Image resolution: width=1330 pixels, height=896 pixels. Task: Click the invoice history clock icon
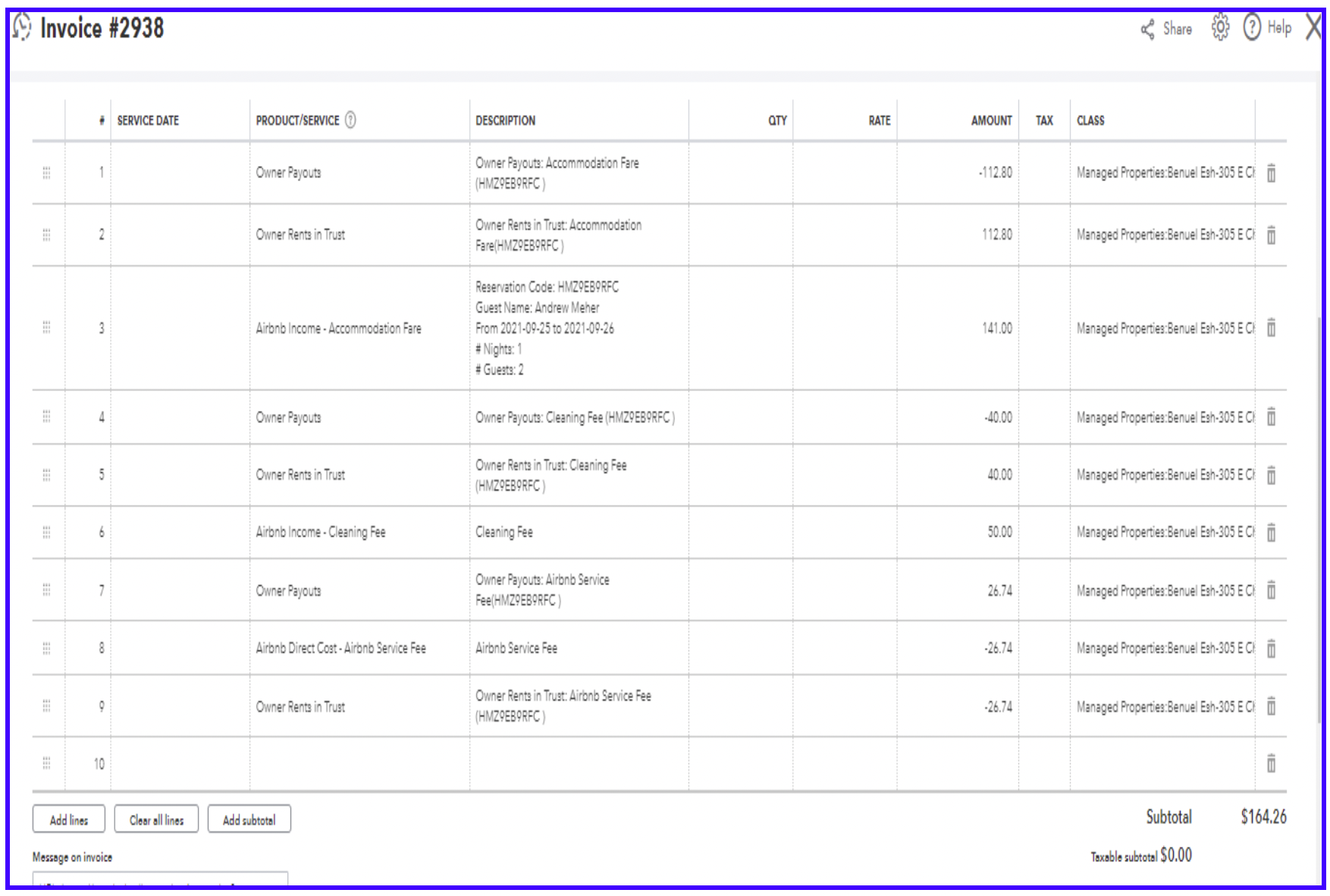(22, 28)
